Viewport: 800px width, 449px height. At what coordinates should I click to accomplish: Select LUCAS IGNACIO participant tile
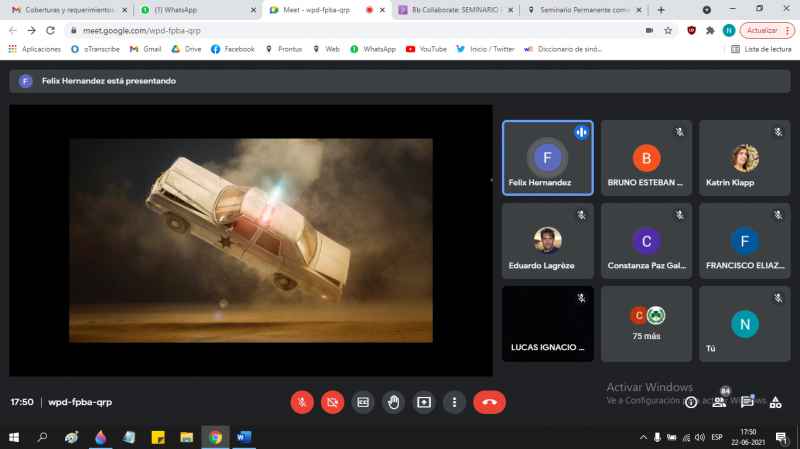click(x=547, y=324)
